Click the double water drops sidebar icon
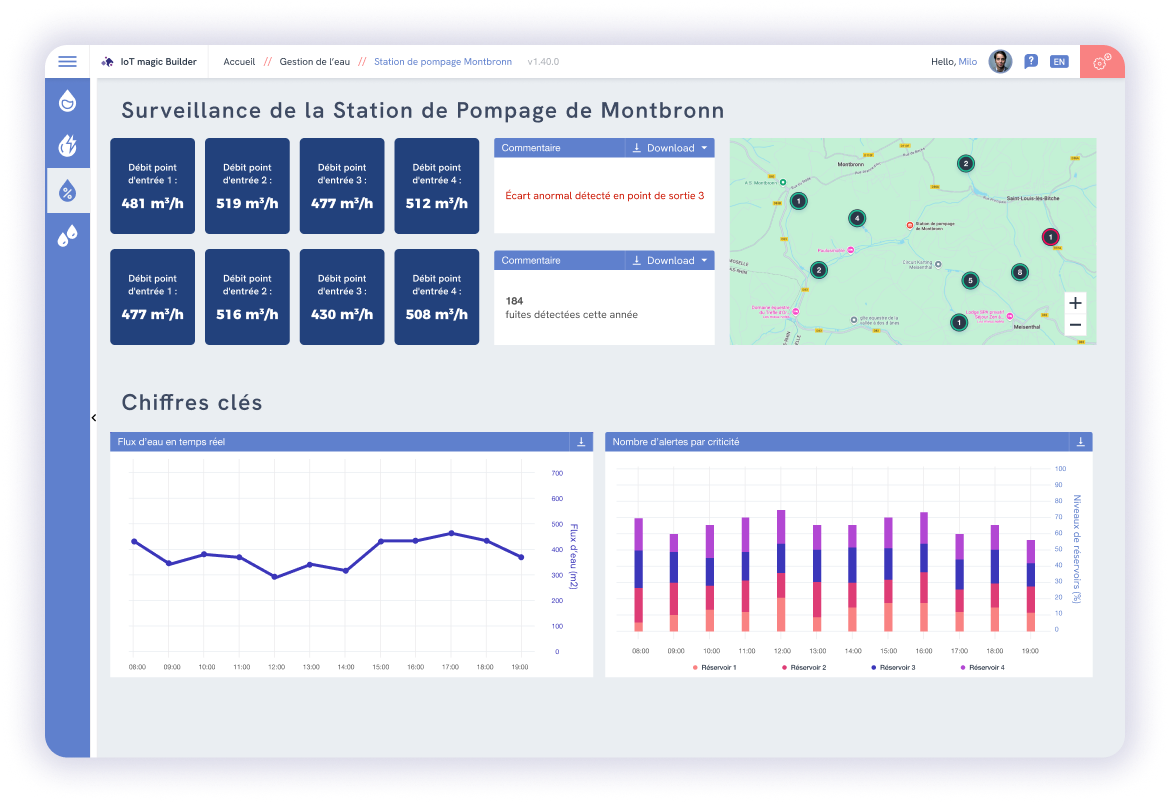This screenshot has height=803, width=1170. (x=67, y=234)
